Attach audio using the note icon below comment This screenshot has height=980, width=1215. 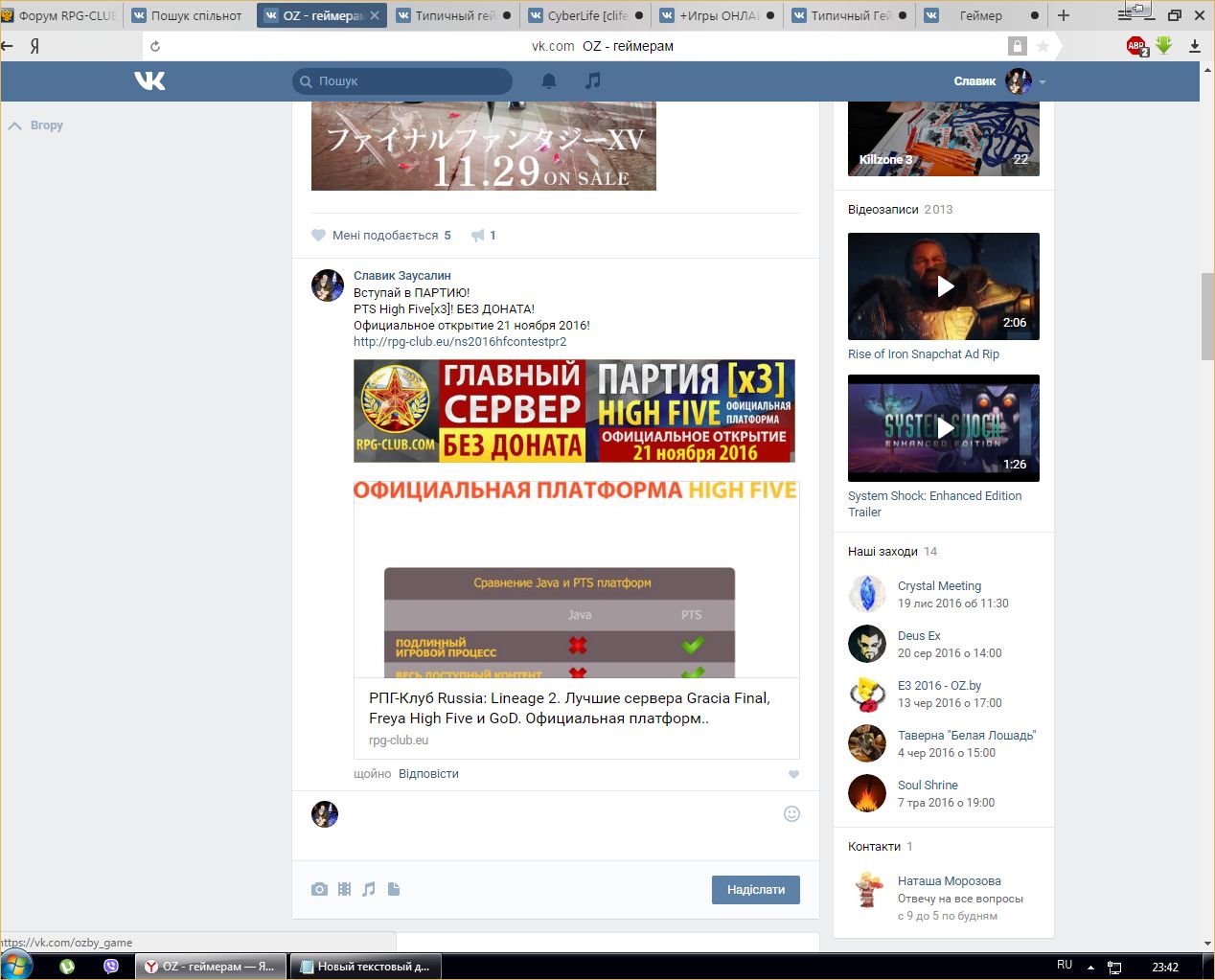(369, 889)
